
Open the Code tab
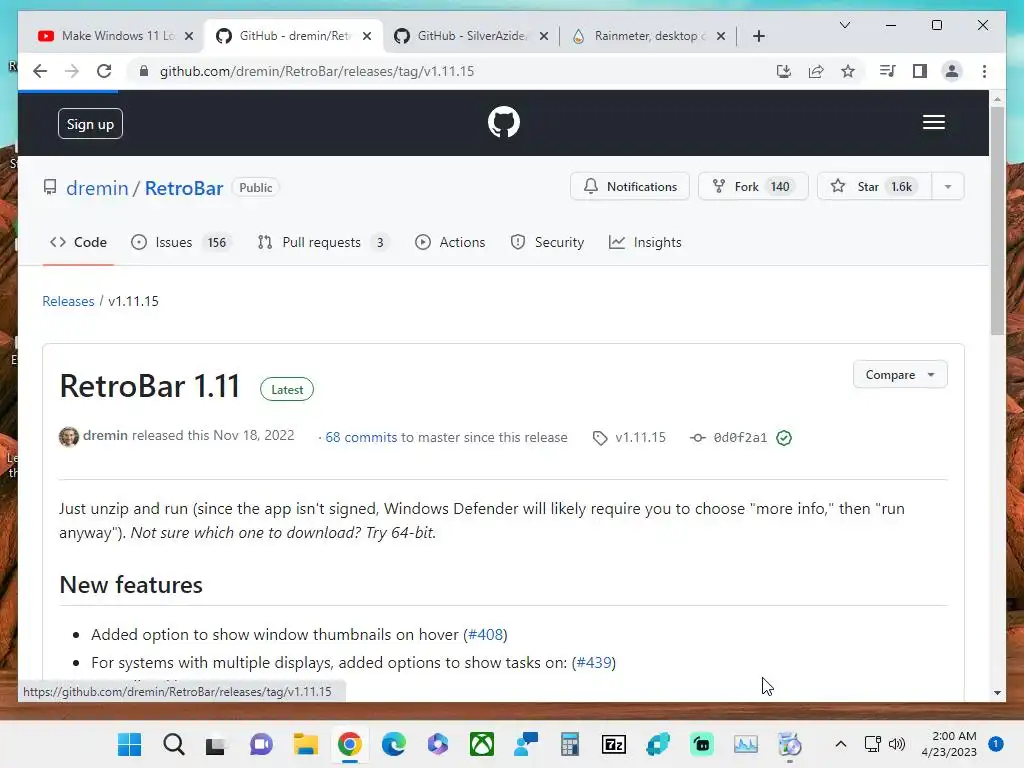pyautogui.click(x=78, y=242)
